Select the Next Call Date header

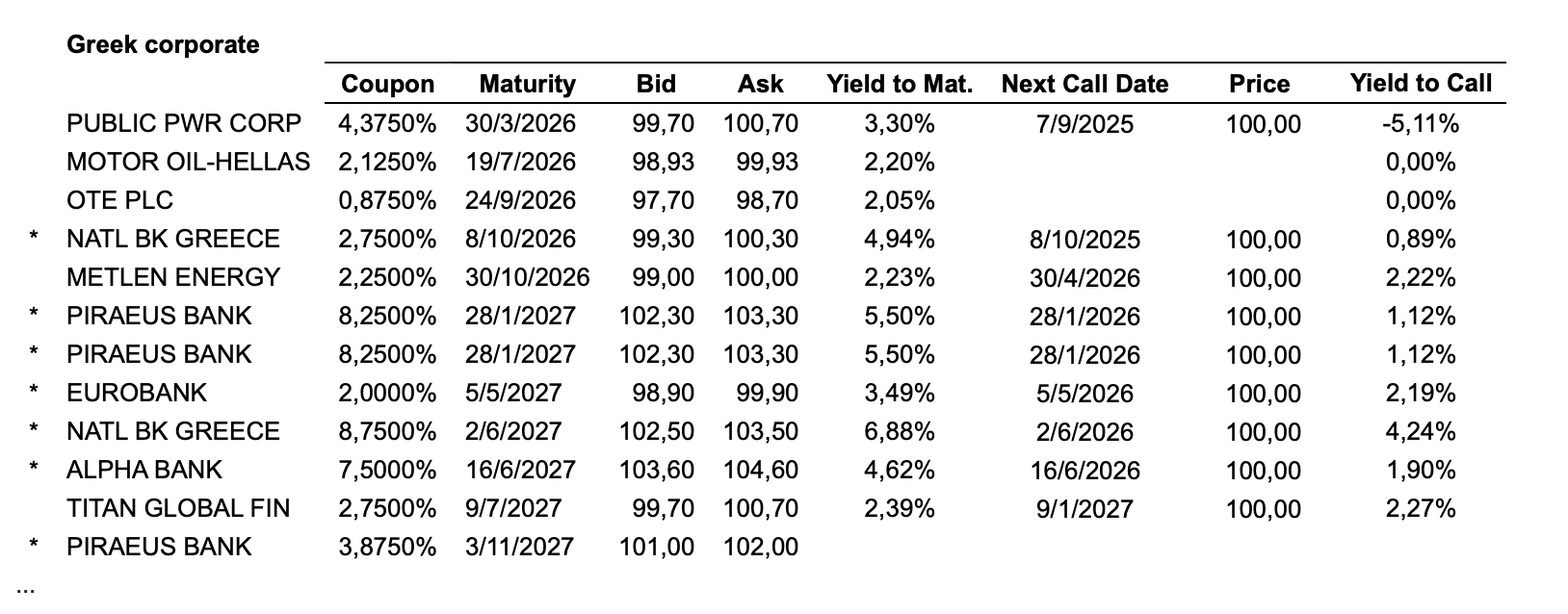click(1085, 85)
